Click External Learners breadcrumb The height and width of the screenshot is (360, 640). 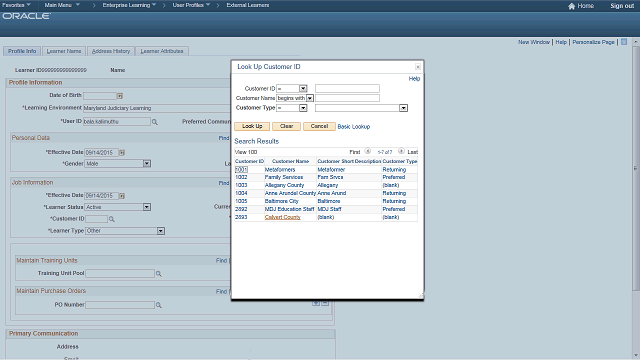(248, 5)
